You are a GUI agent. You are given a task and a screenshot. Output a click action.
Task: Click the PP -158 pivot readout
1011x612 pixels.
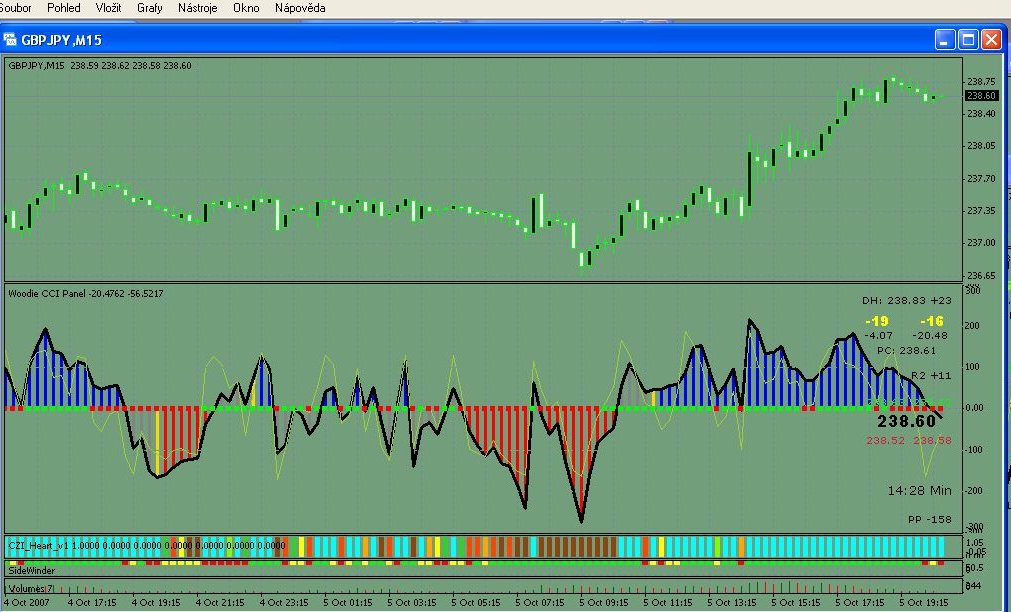[x=930, y=519]
